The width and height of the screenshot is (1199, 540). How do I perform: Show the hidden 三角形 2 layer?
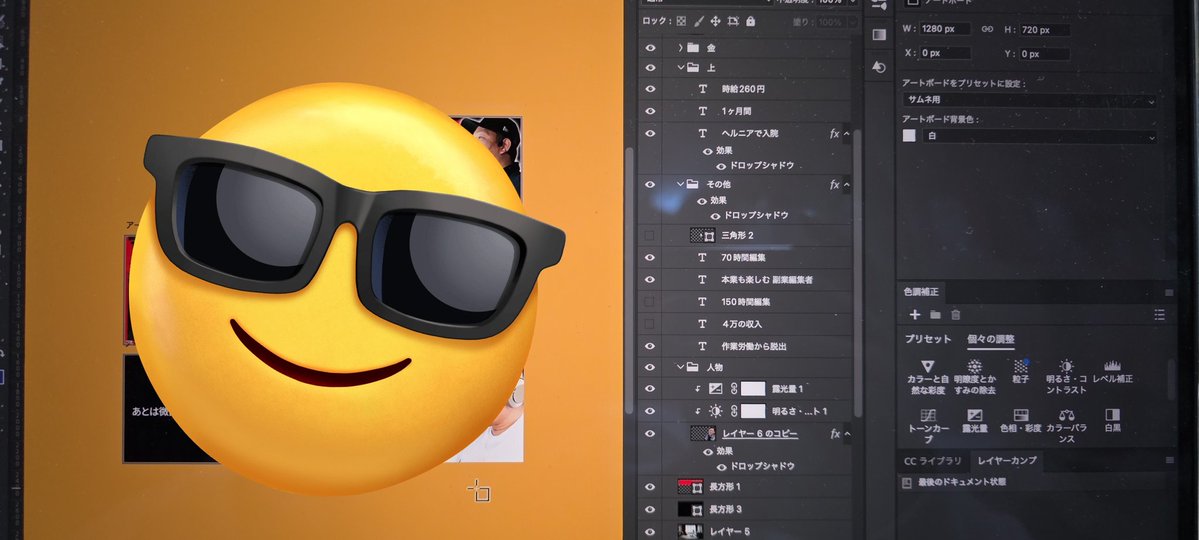pos(650,235)
